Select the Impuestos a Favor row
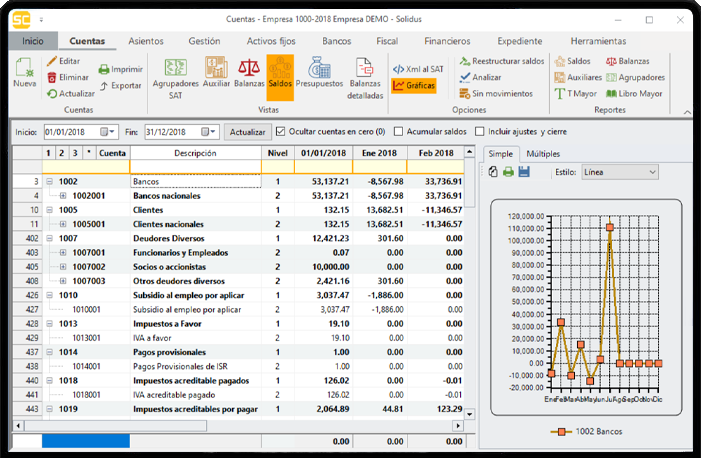Viewport: 701px width, 458px height. click(238, 324)
